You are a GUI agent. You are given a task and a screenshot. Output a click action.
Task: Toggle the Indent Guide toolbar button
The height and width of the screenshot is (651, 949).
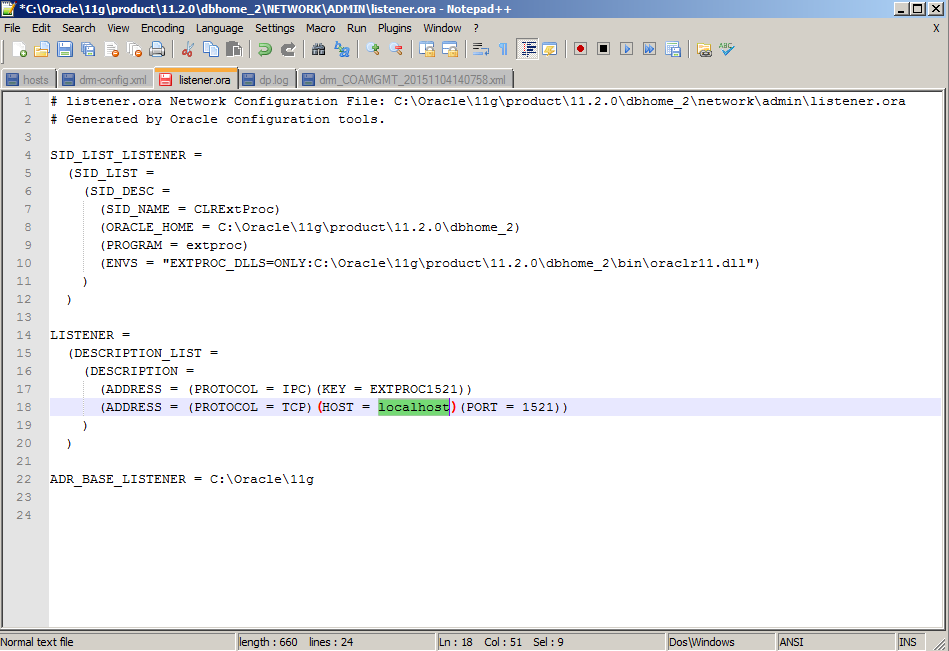527,49
